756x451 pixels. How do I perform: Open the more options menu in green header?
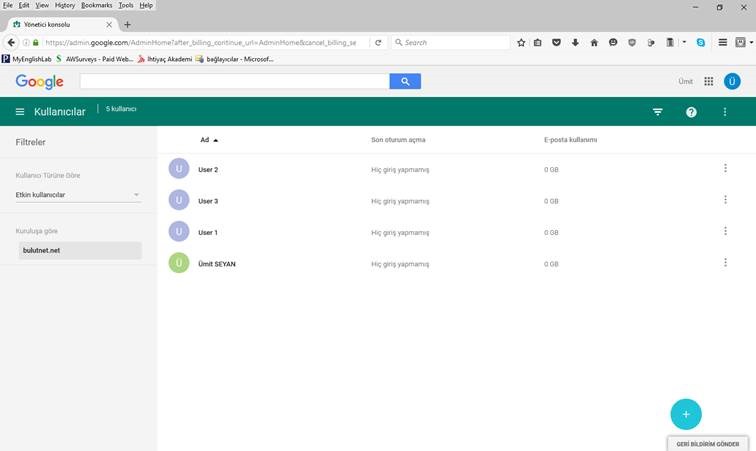pos(725,112)
